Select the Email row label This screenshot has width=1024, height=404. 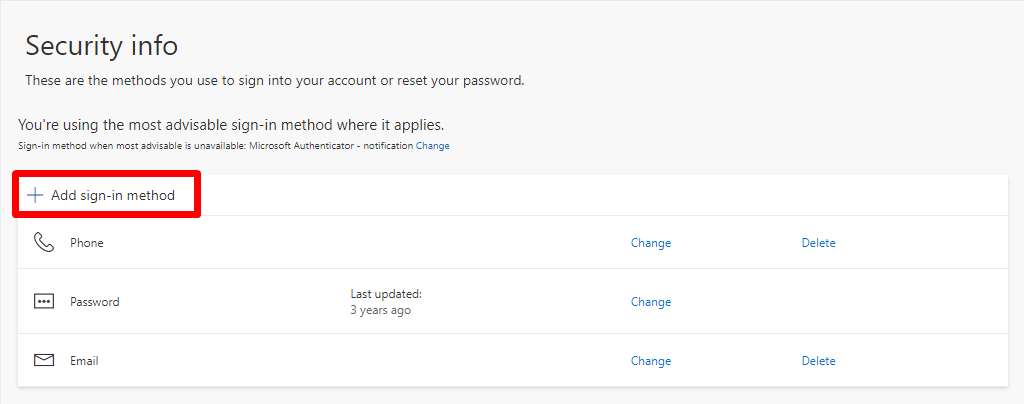pos(84,360)
